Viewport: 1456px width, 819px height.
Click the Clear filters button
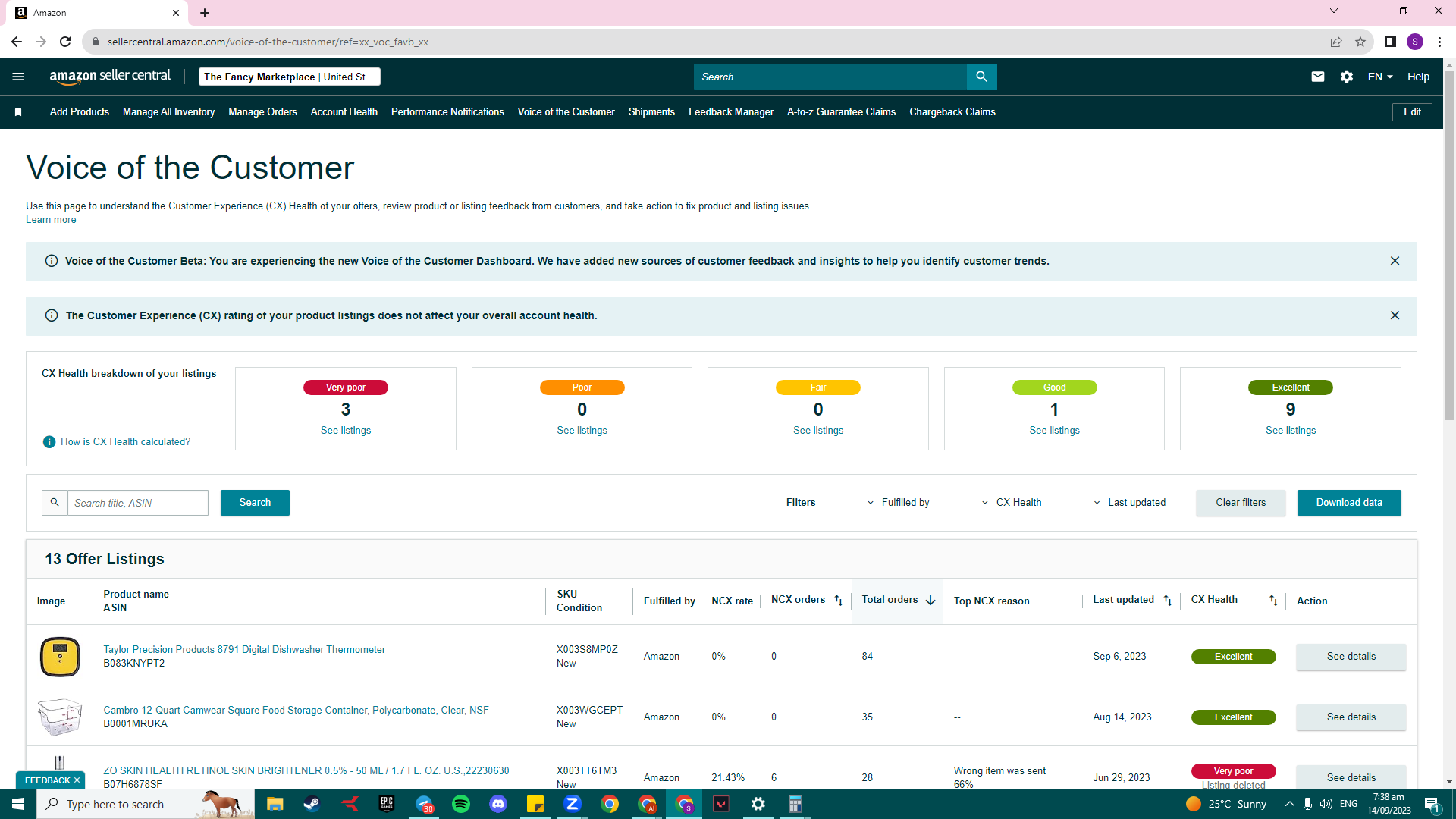pos(1241,503)
